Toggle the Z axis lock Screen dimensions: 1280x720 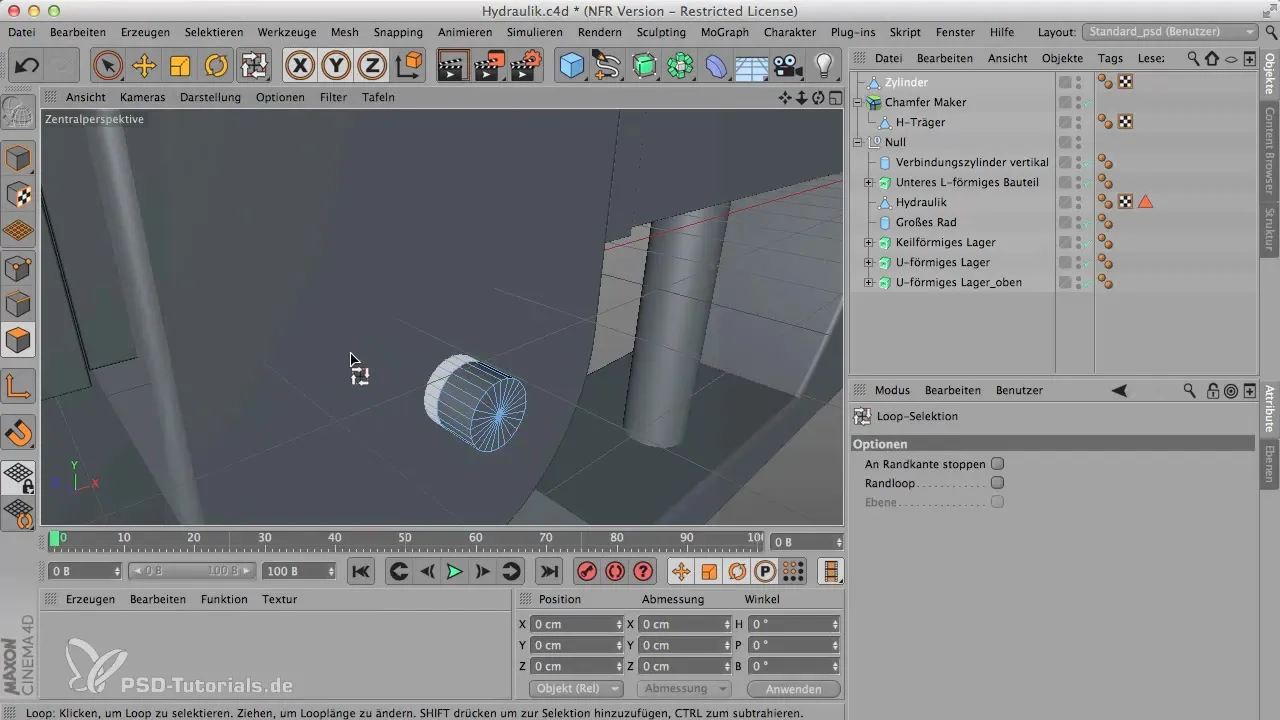point(372,67)
